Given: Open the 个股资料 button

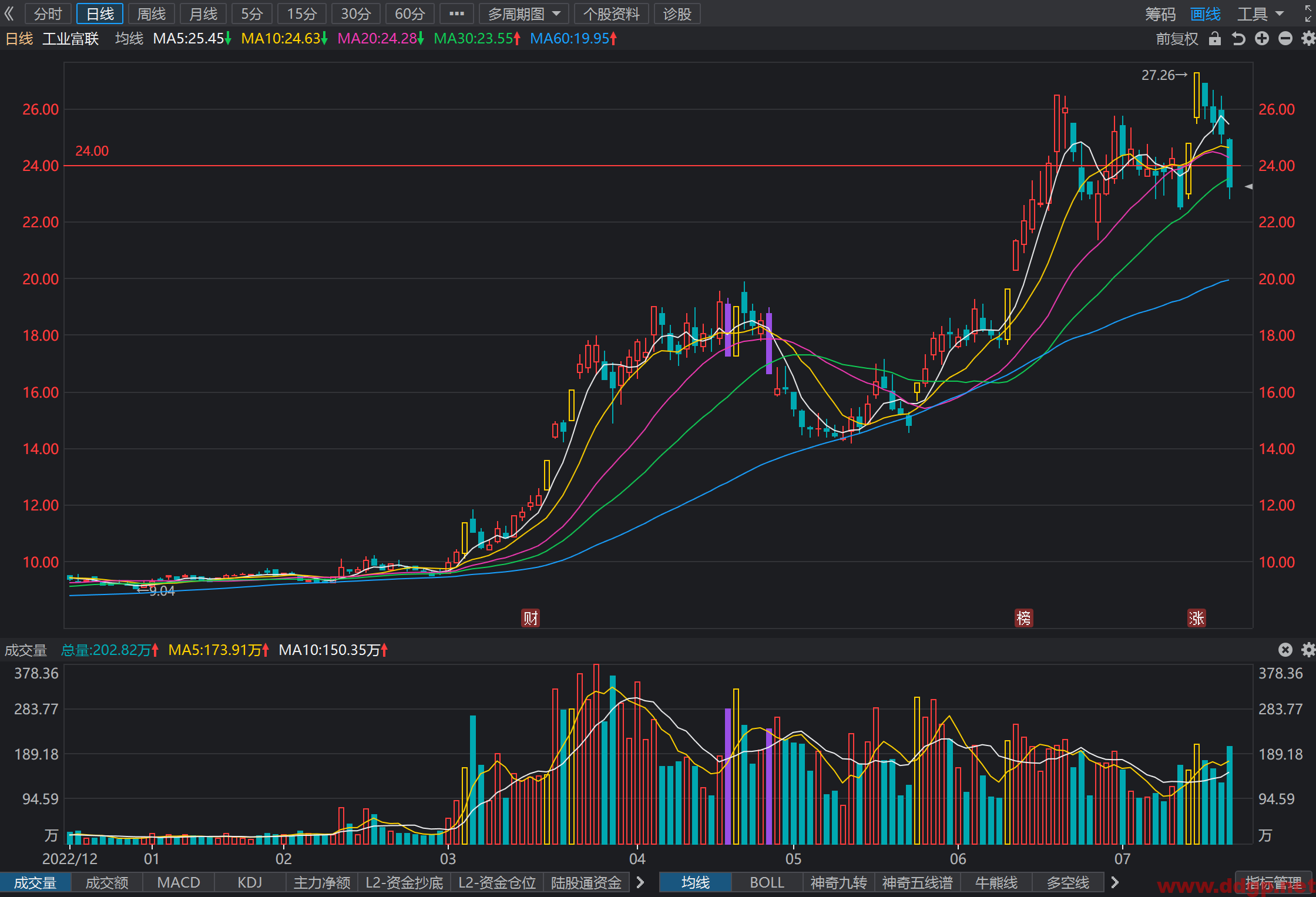Looking at the screenshot, I should tap(611, 14).
